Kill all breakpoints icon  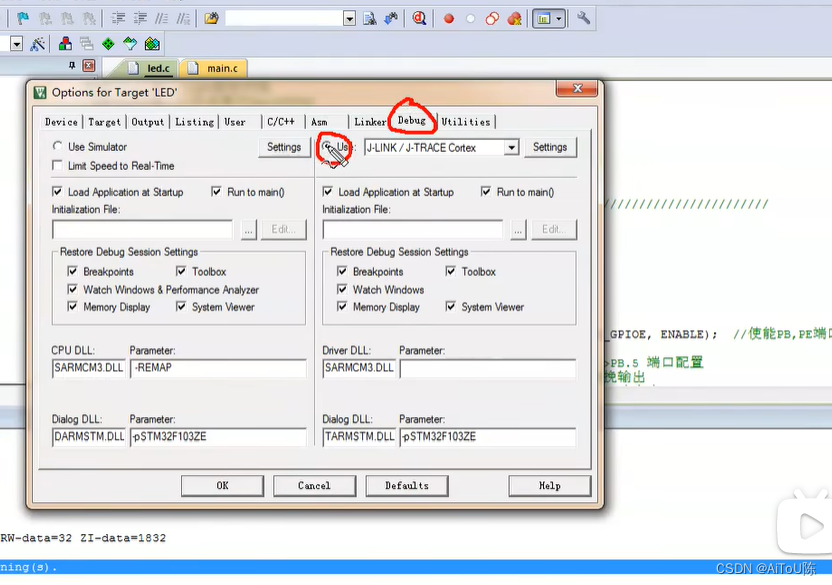(x=514, y=19)
